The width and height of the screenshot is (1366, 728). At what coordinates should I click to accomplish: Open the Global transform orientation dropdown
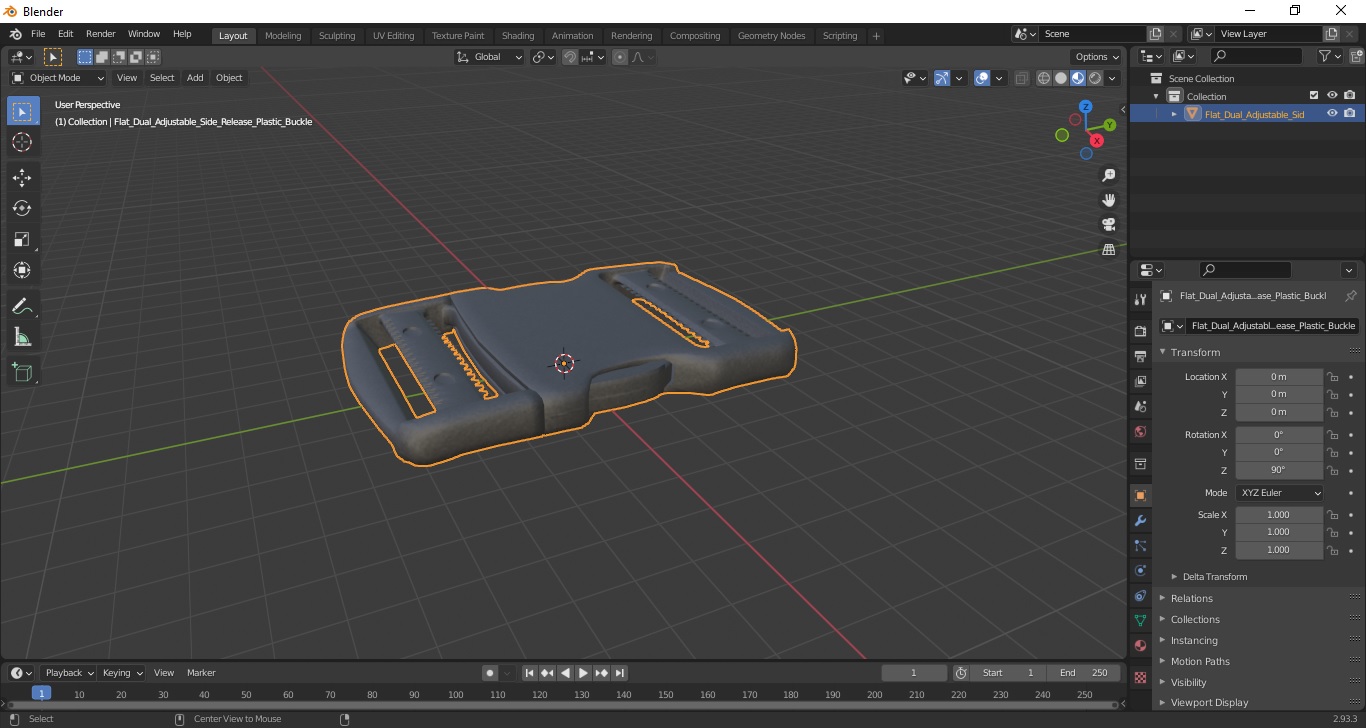click(x=489, y=57)
